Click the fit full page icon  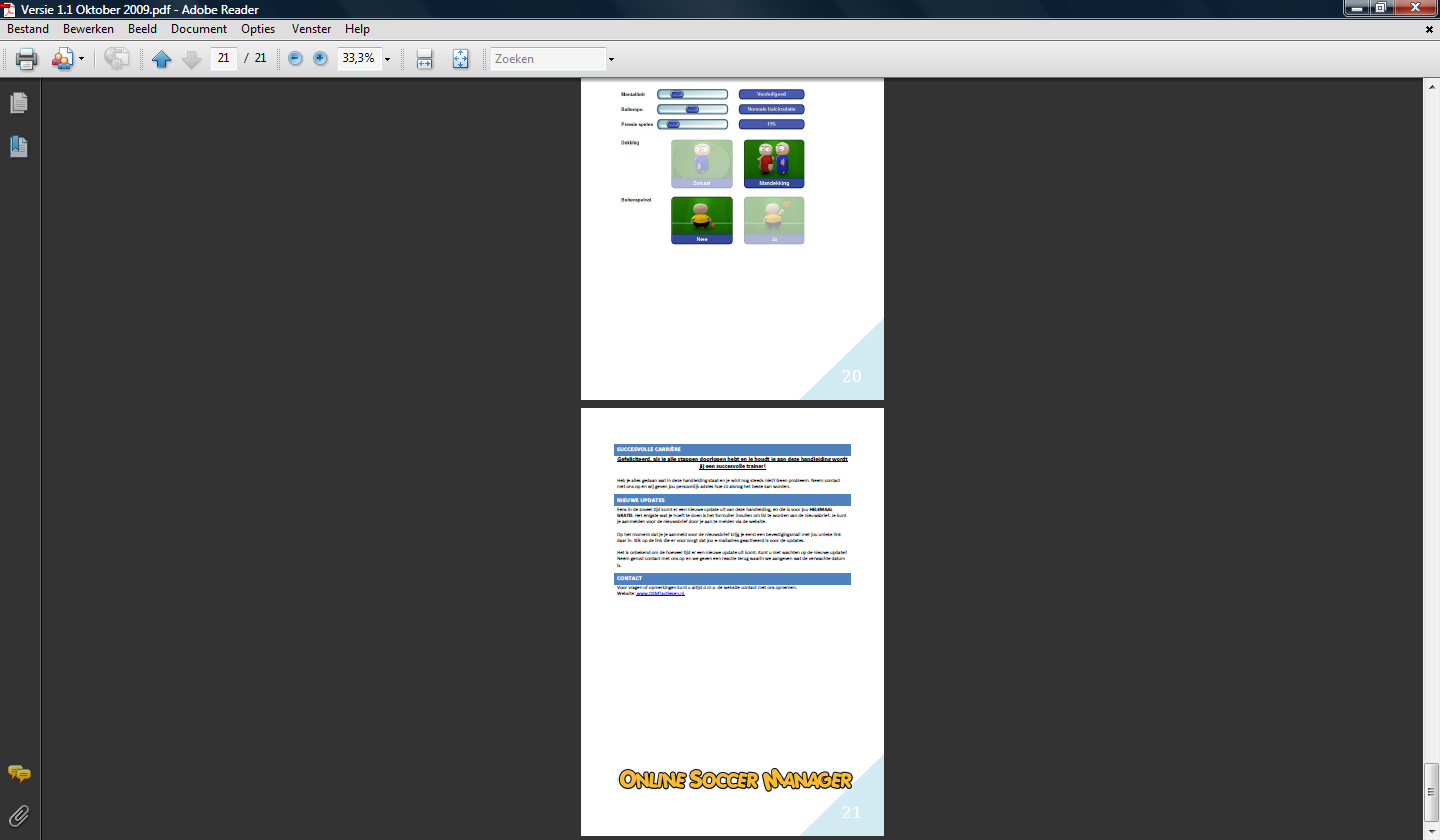pos(460,59)
